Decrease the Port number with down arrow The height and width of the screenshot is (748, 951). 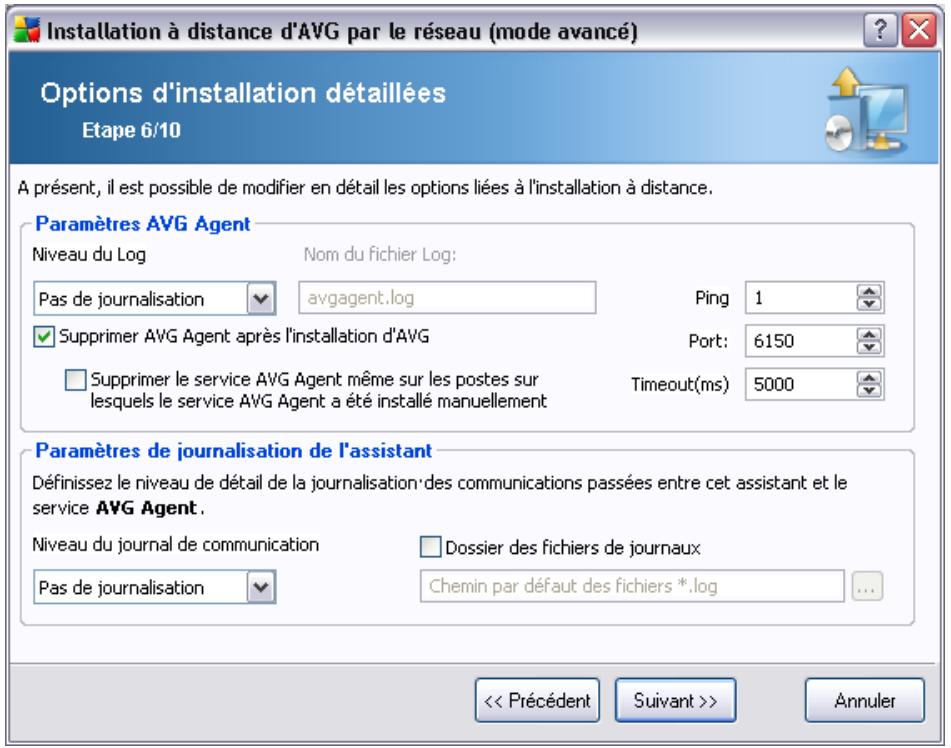tap(869, 348)
